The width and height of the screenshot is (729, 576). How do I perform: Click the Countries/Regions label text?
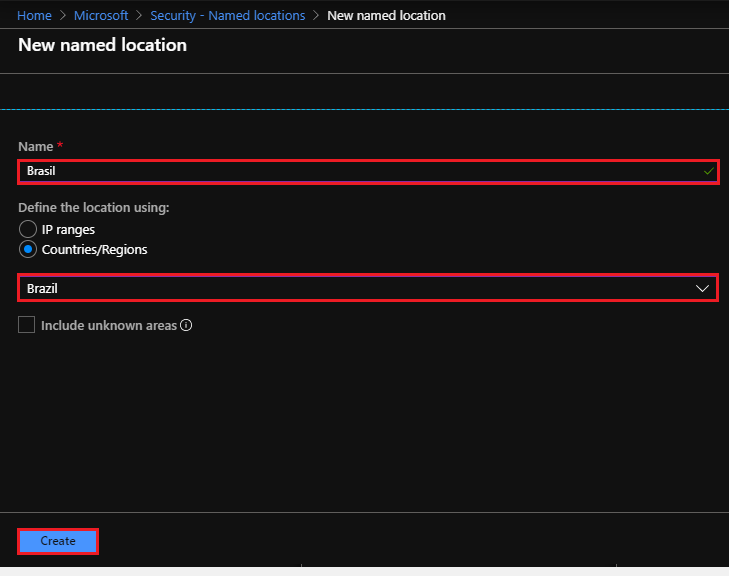point(94,250)
